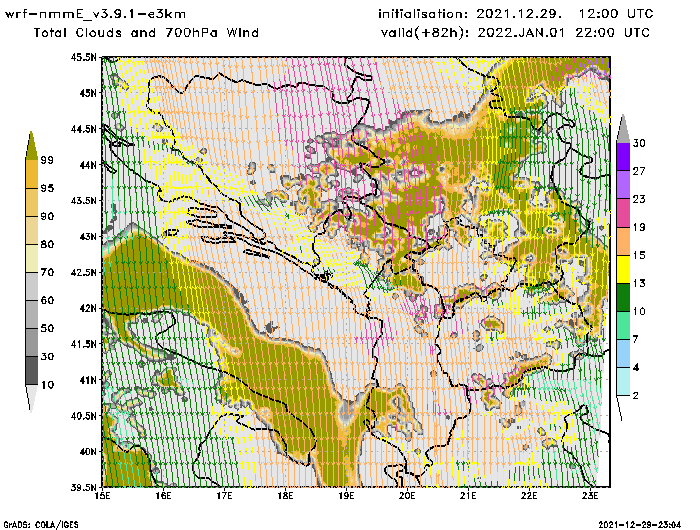Click the 21E longitude axis label
Image resolution: width=700 pixels, height=530 pixels.
click(468, 496)
